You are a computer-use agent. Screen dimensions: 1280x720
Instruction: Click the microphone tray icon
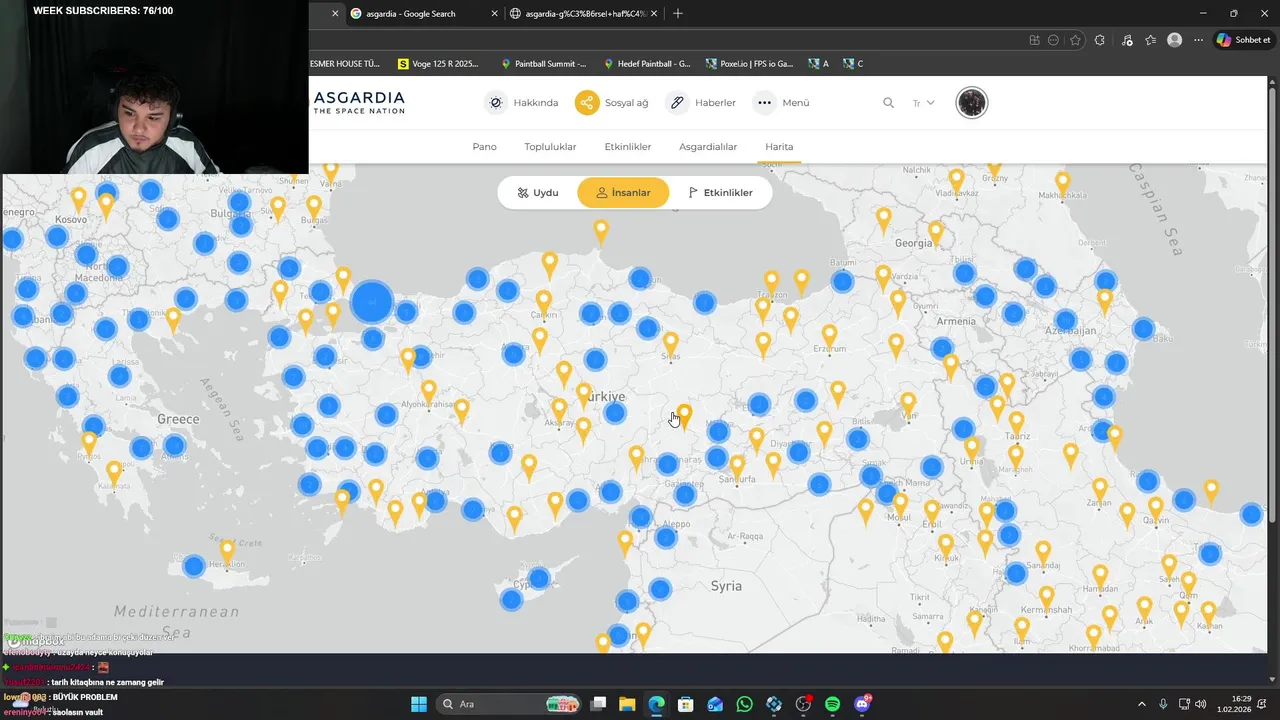point(1163,704)
